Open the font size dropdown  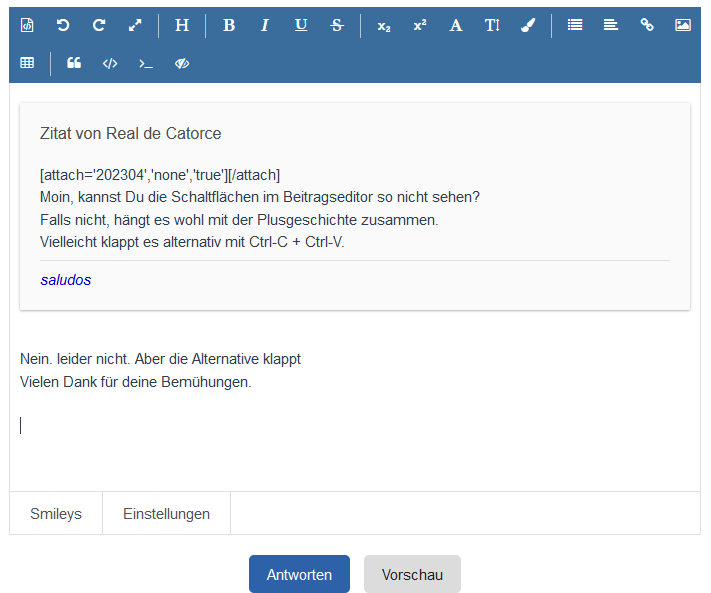coord(492,25)
